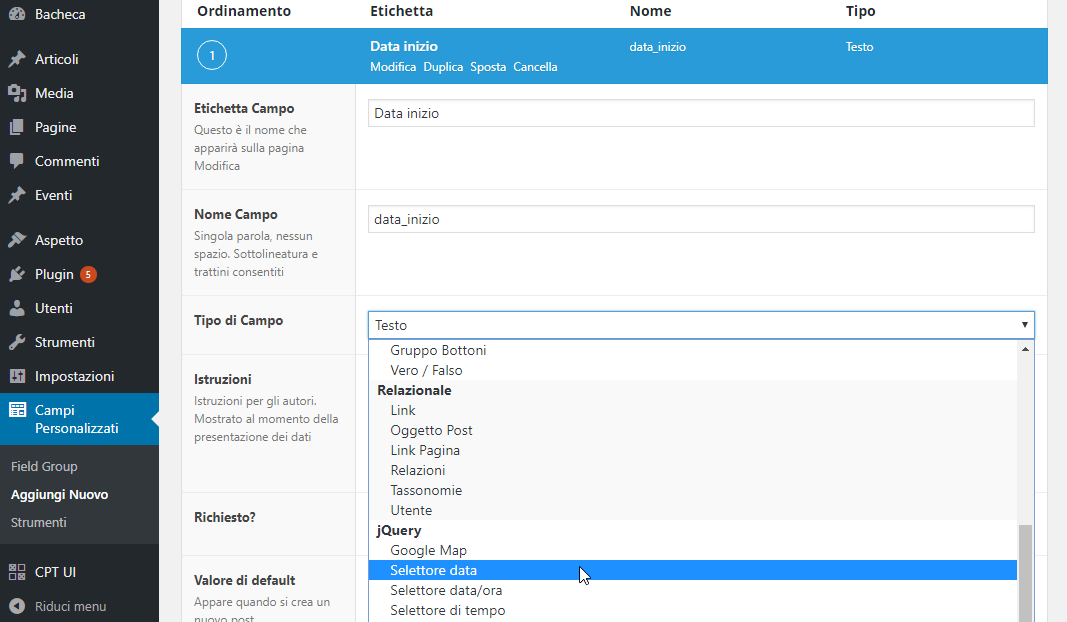This screenshot has width=1067, height=622.
Task: Click the Bacheca dashboard icon
Action: tap(17, 15)
